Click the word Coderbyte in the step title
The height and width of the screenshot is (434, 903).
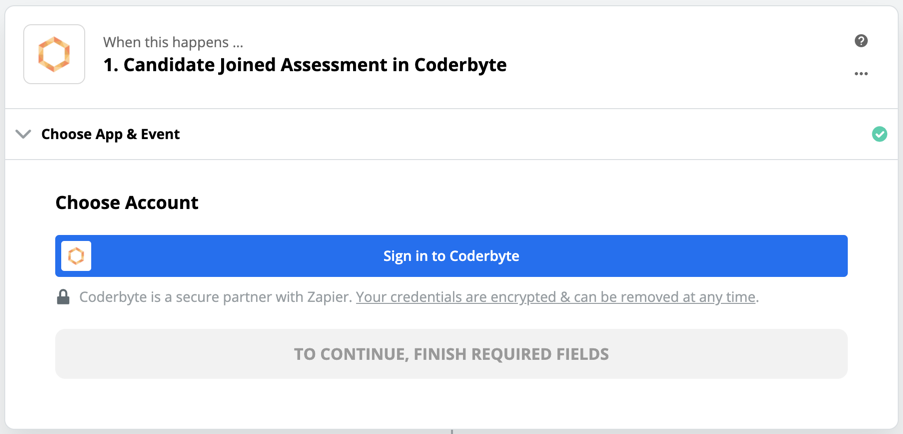(462, 66)
